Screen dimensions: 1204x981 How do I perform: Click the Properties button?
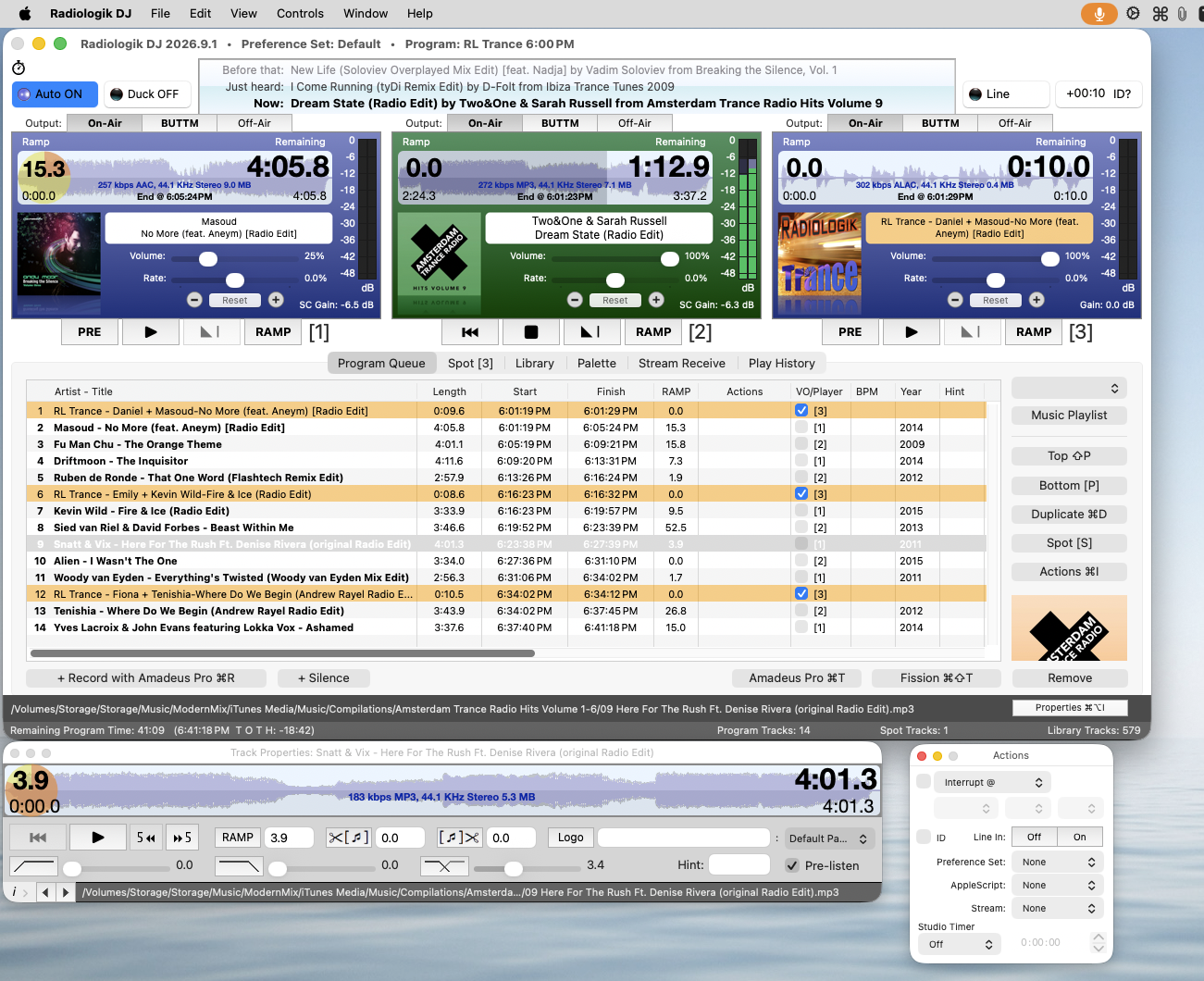[1069, 708]
